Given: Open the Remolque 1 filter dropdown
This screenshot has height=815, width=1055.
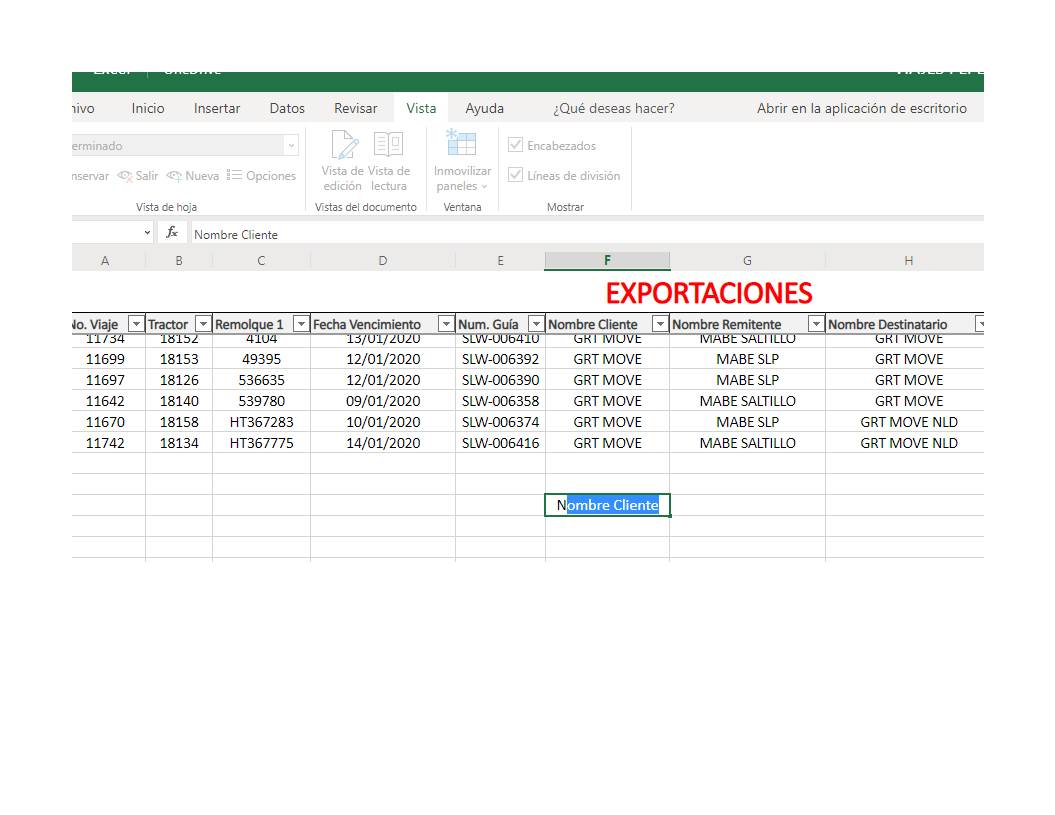Looking at the screenshot, I should pos(301,324).
